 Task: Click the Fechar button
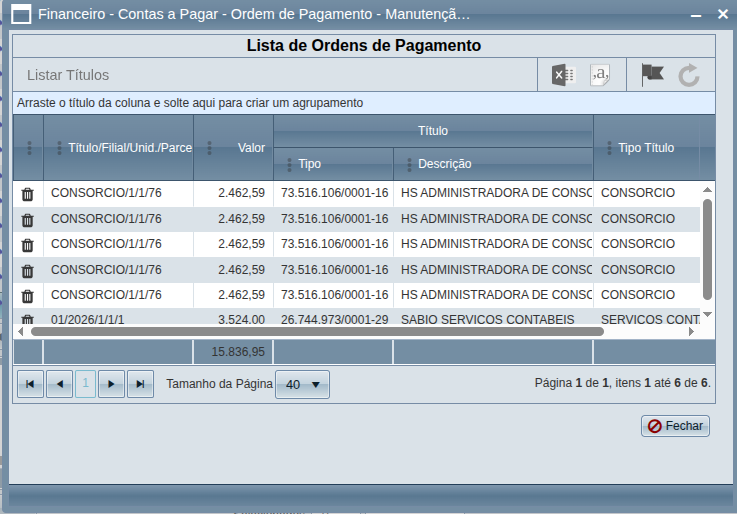(675, 426)
